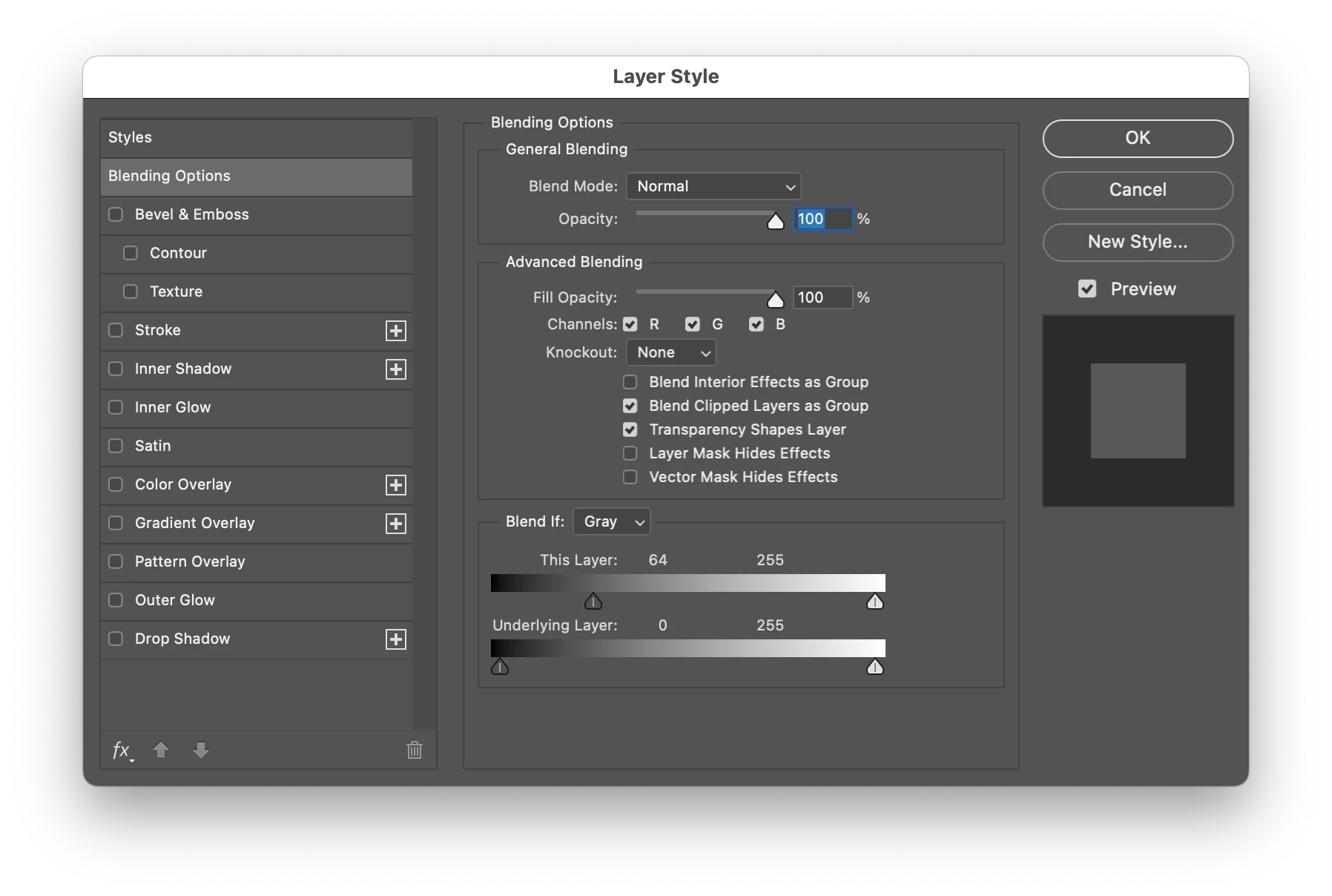Uncheck Transparency Shapes Layer
The width and height of the screenshot is (1332, 896).
pos(630,429)
